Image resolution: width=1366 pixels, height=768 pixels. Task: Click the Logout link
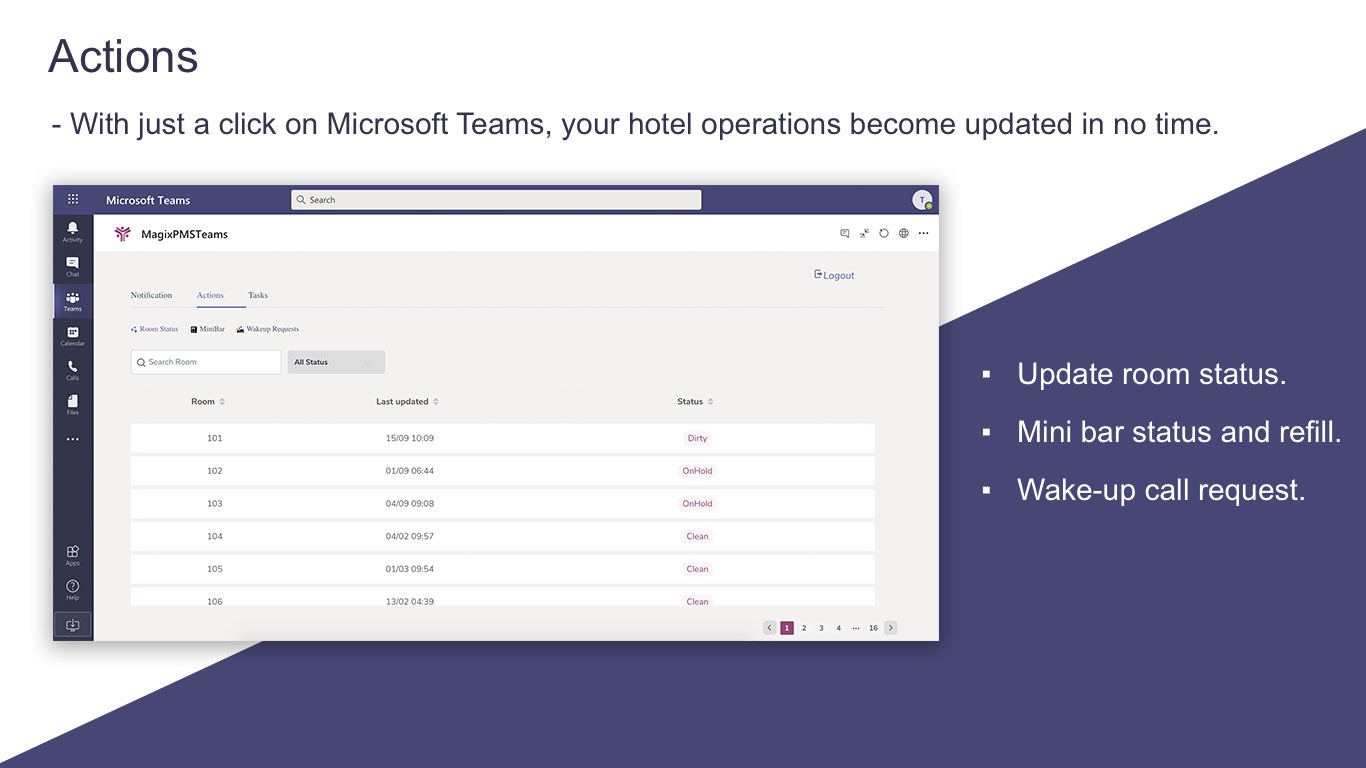[x=835, y=275]
